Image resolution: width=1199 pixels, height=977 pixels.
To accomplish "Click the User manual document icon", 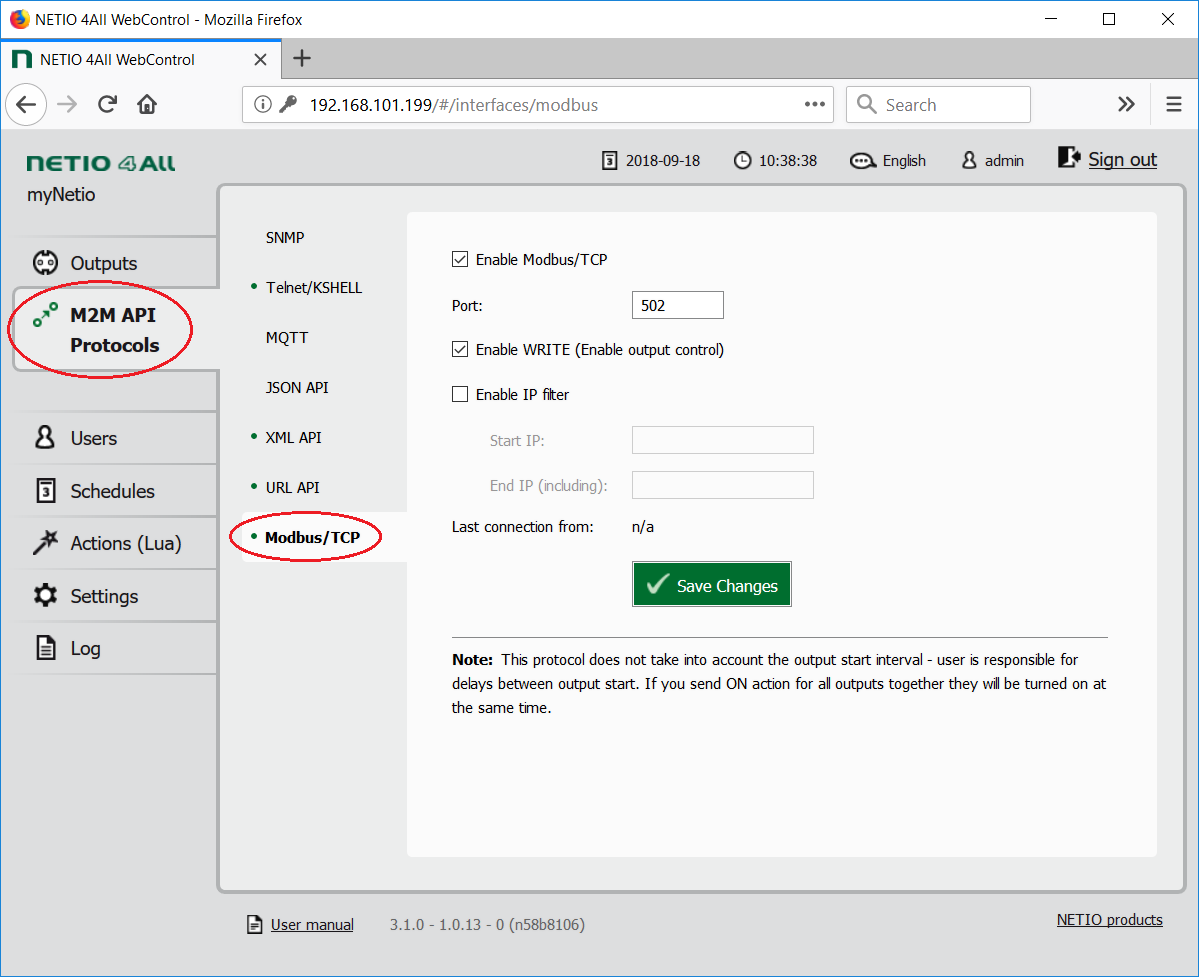I will point(255,924).
